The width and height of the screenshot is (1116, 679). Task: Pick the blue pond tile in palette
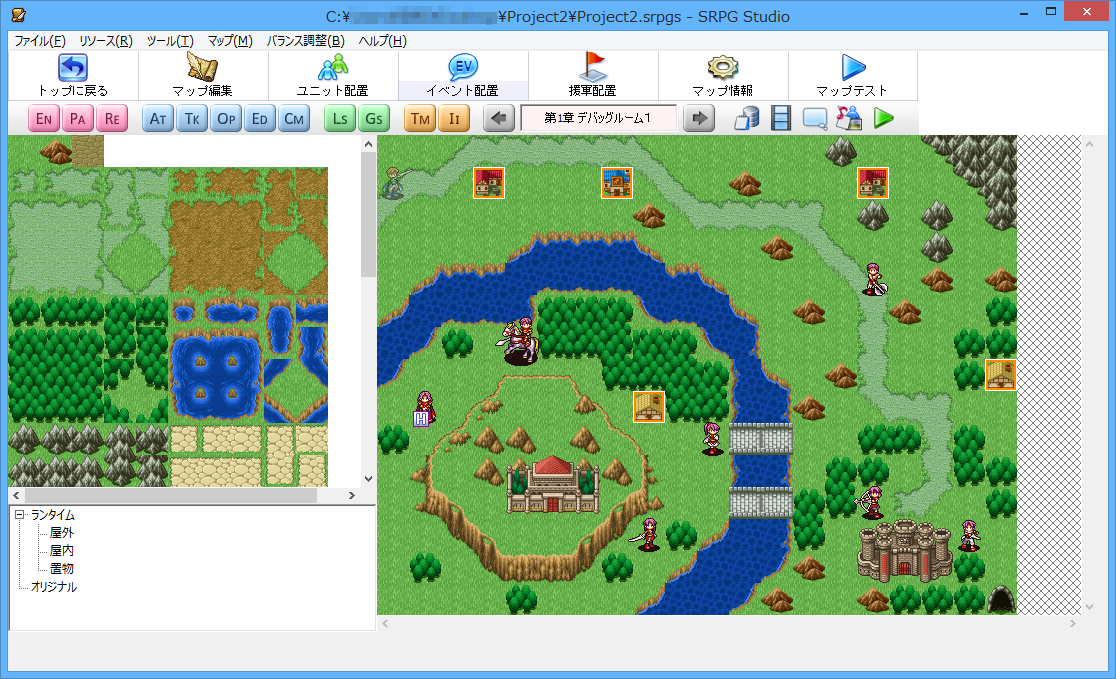point(216,378)
